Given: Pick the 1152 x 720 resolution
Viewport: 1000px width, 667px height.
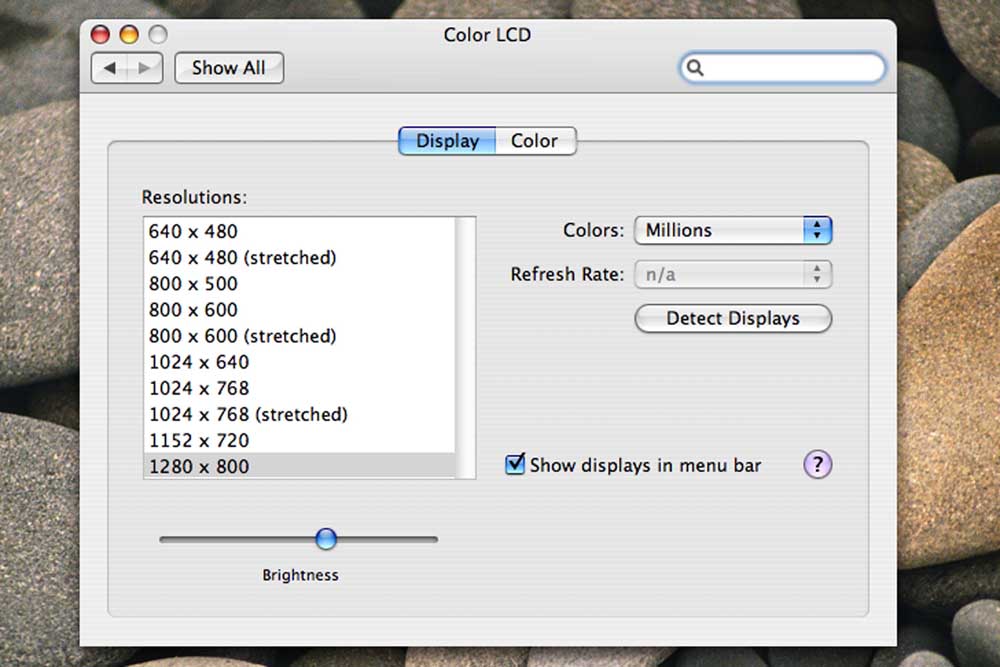Looking at the screenshot, I should 199,440.
